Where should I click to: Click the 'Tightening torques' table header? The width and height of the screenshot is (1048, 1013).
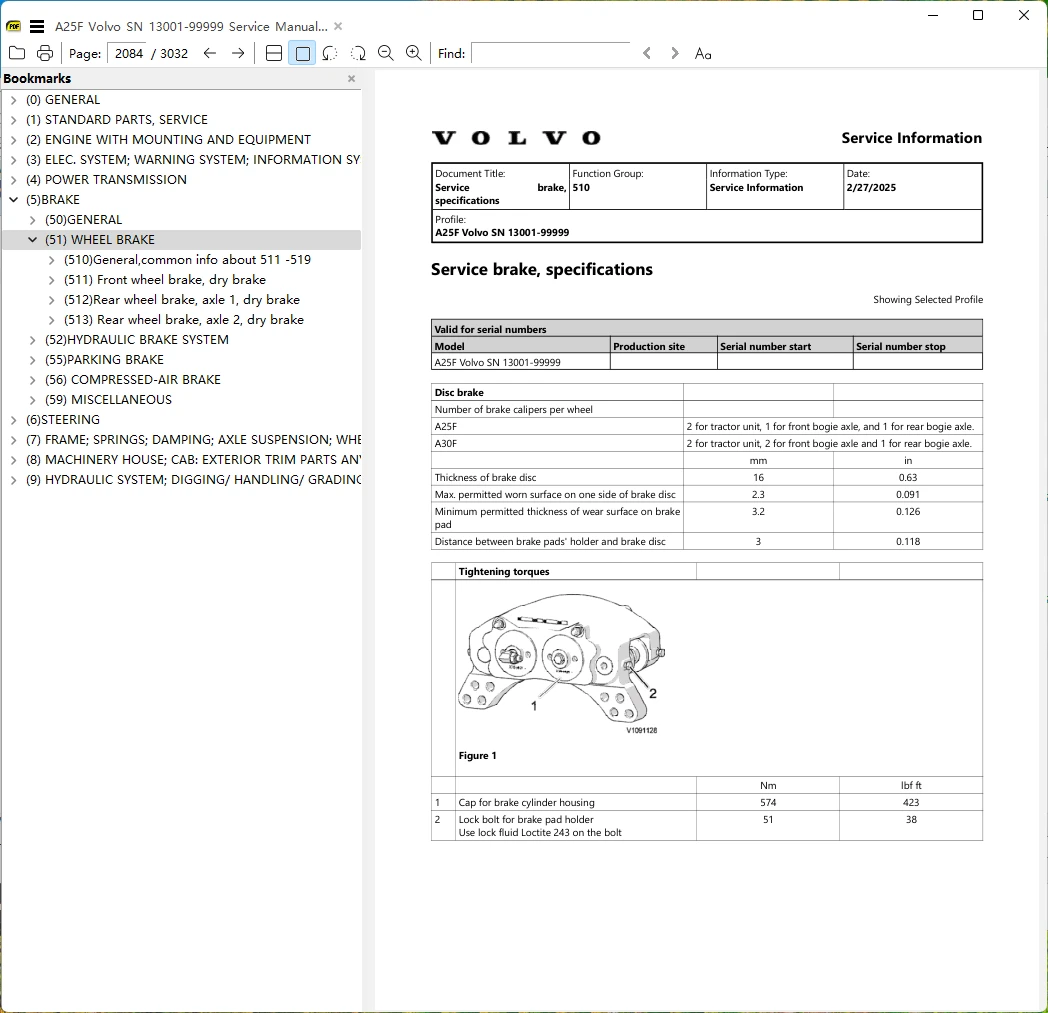(504, 572)
